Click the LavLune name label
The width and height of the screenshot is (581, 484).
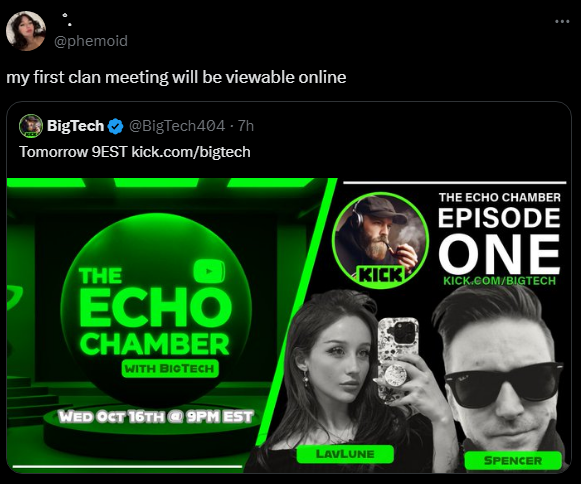pyautogui.click(x=345, y=454)
